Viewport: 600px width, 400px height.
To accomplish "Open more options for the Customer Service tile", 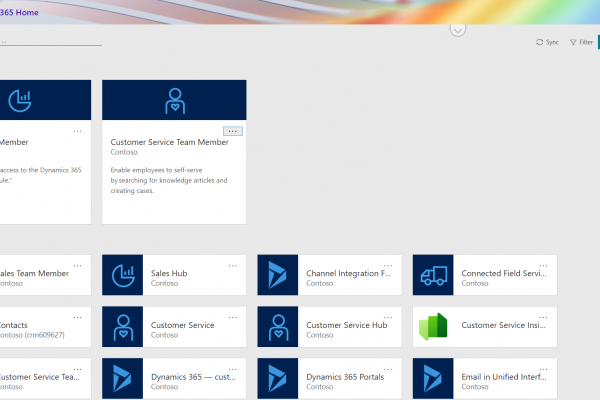I will click(233, 317).
